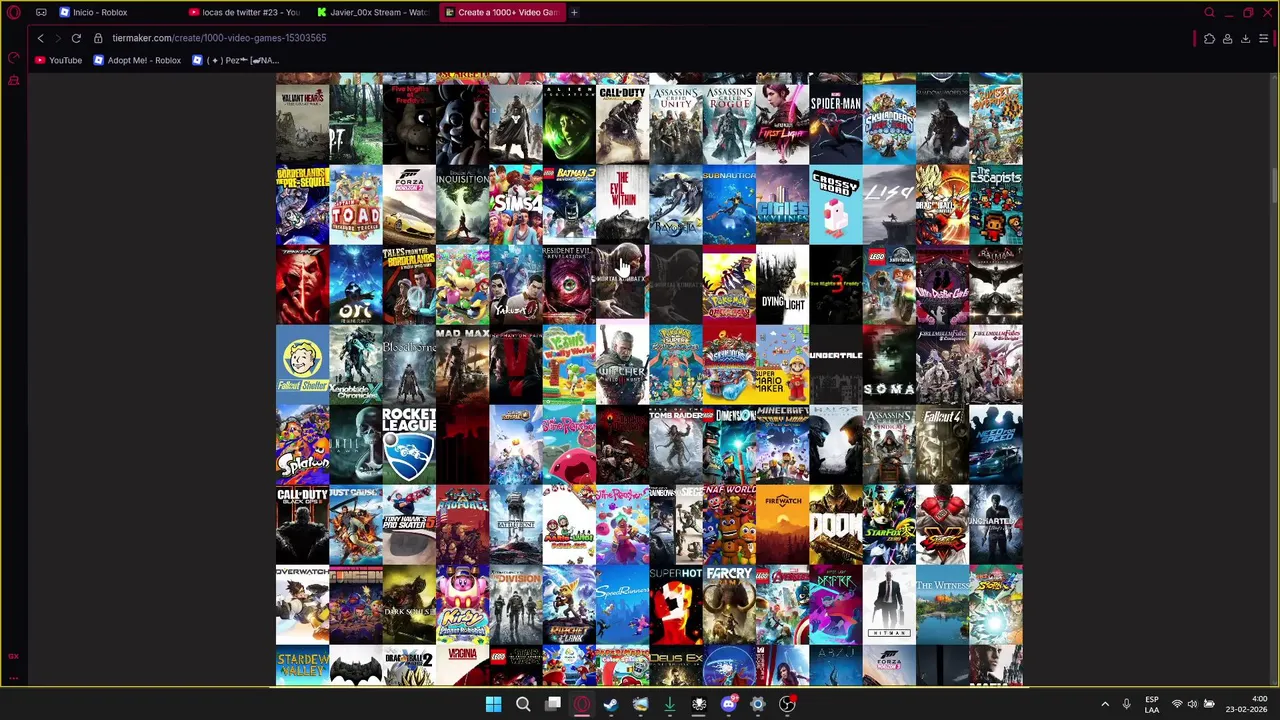The image size is (1280, 720).
Task: Open browser downloads panel
Action: point(1245,38)
